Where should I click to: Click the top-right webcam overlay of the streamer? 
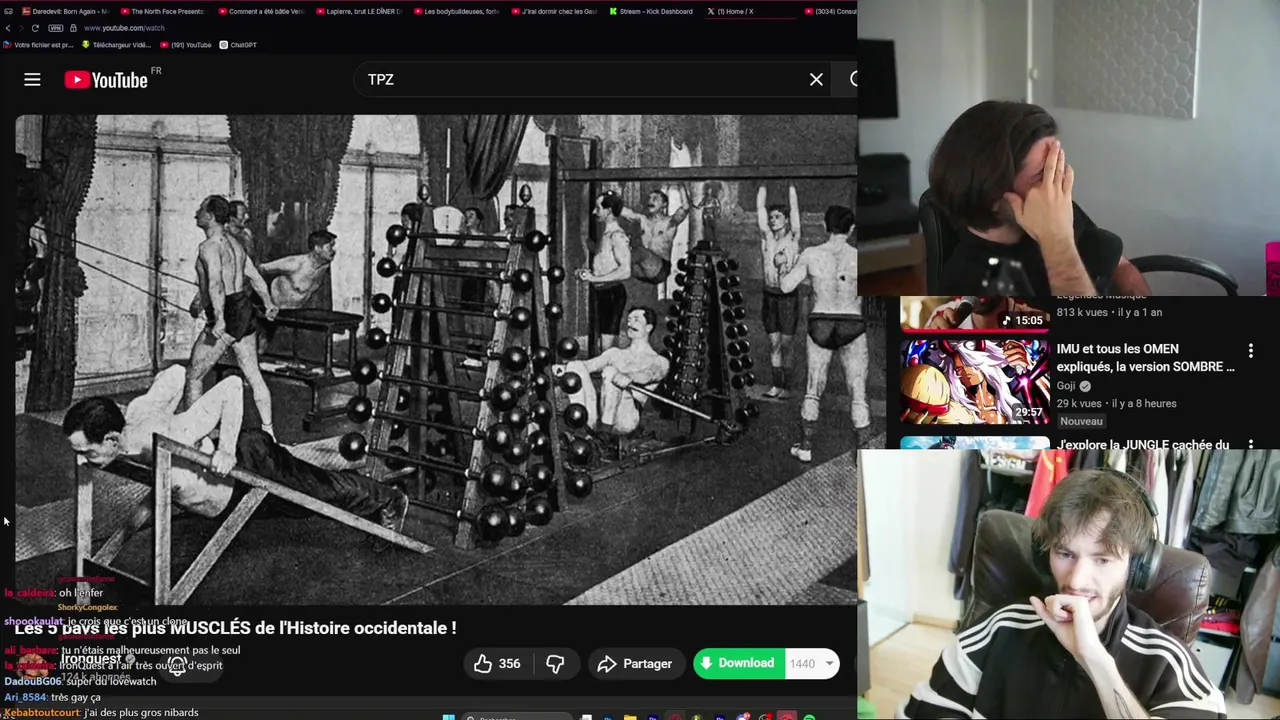pyautogui.click(x=1068, y=148)
